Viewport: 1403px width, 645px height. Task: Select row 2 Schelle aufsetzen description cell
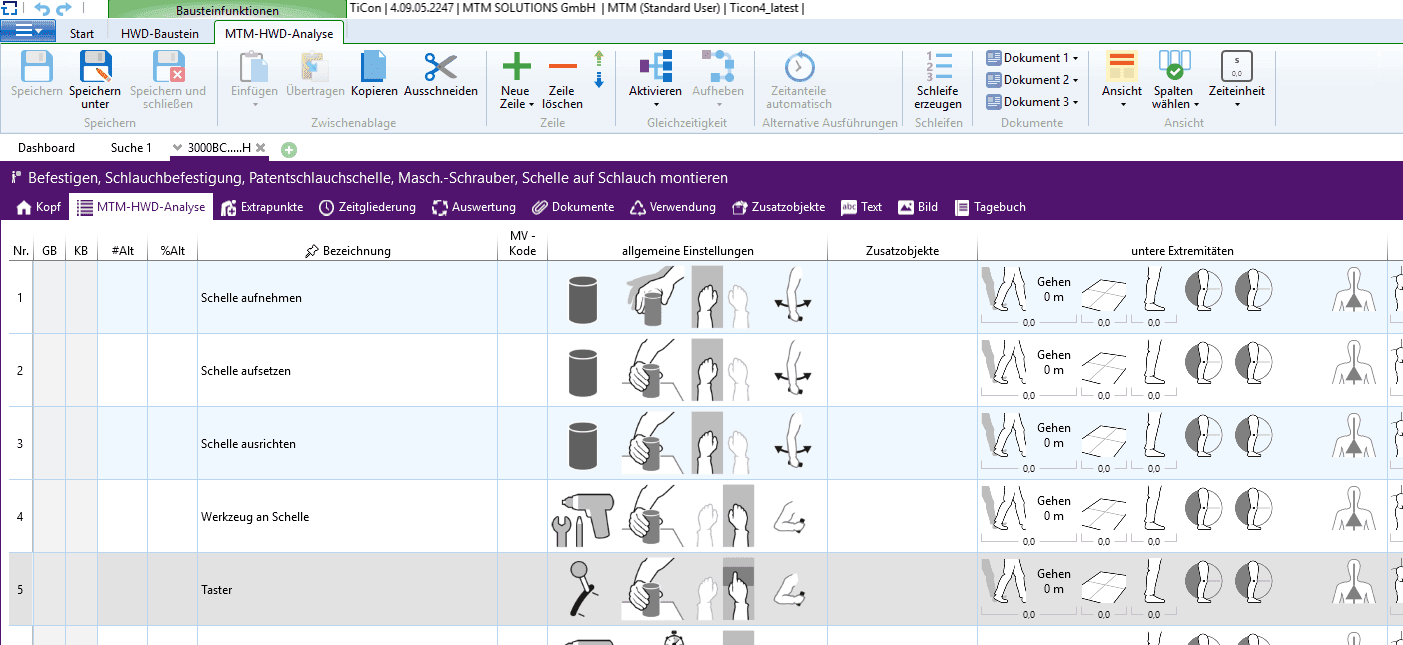click(x=347, y=371)
